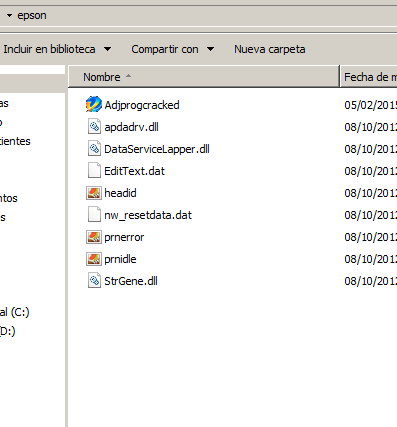Viewport: 397px width, 427px height.
Task: Click the headid image file icon
Action: [94, 193]
